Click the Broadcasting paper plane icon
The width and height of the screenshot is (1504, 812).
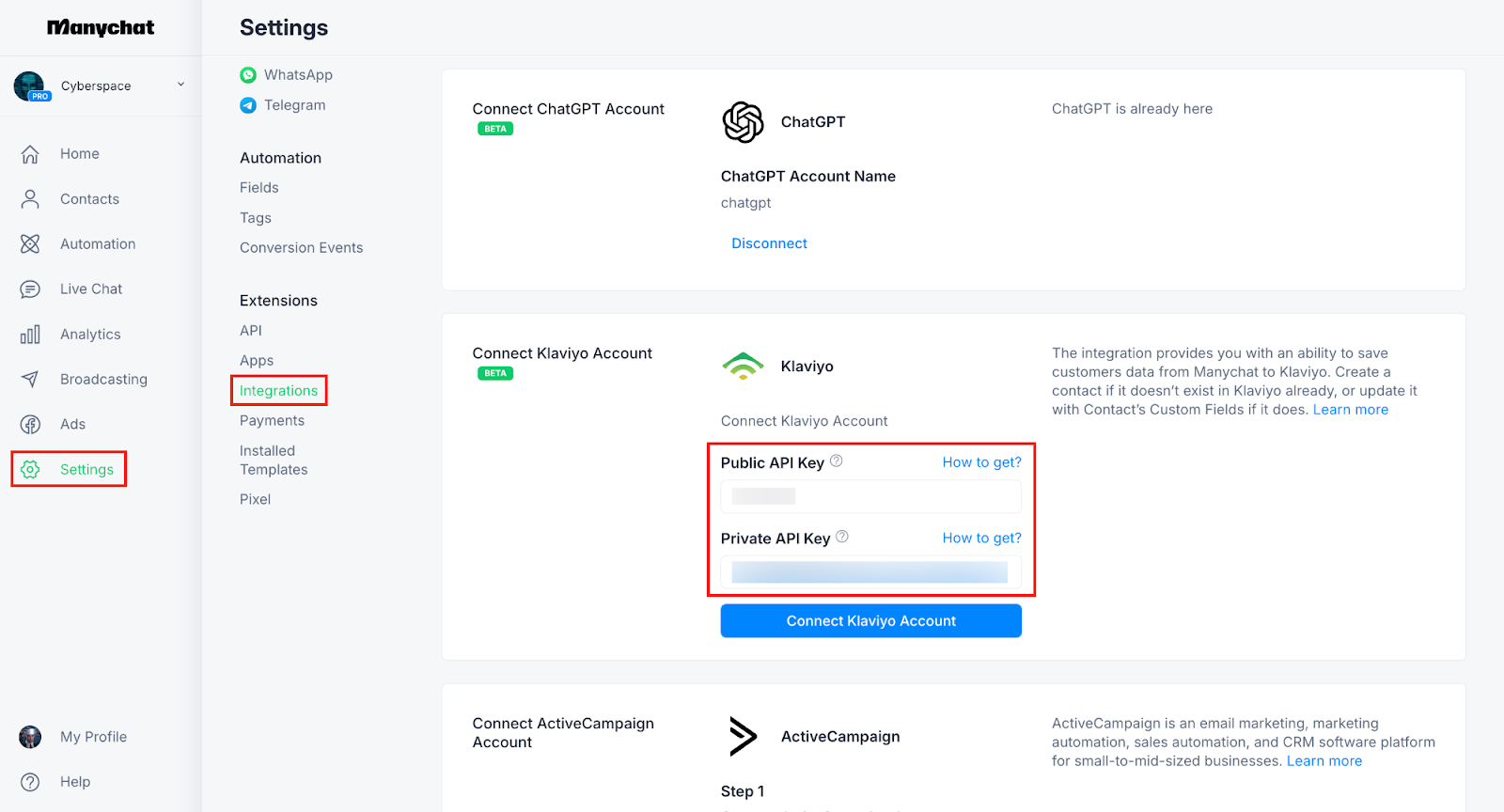coord(30,379)
